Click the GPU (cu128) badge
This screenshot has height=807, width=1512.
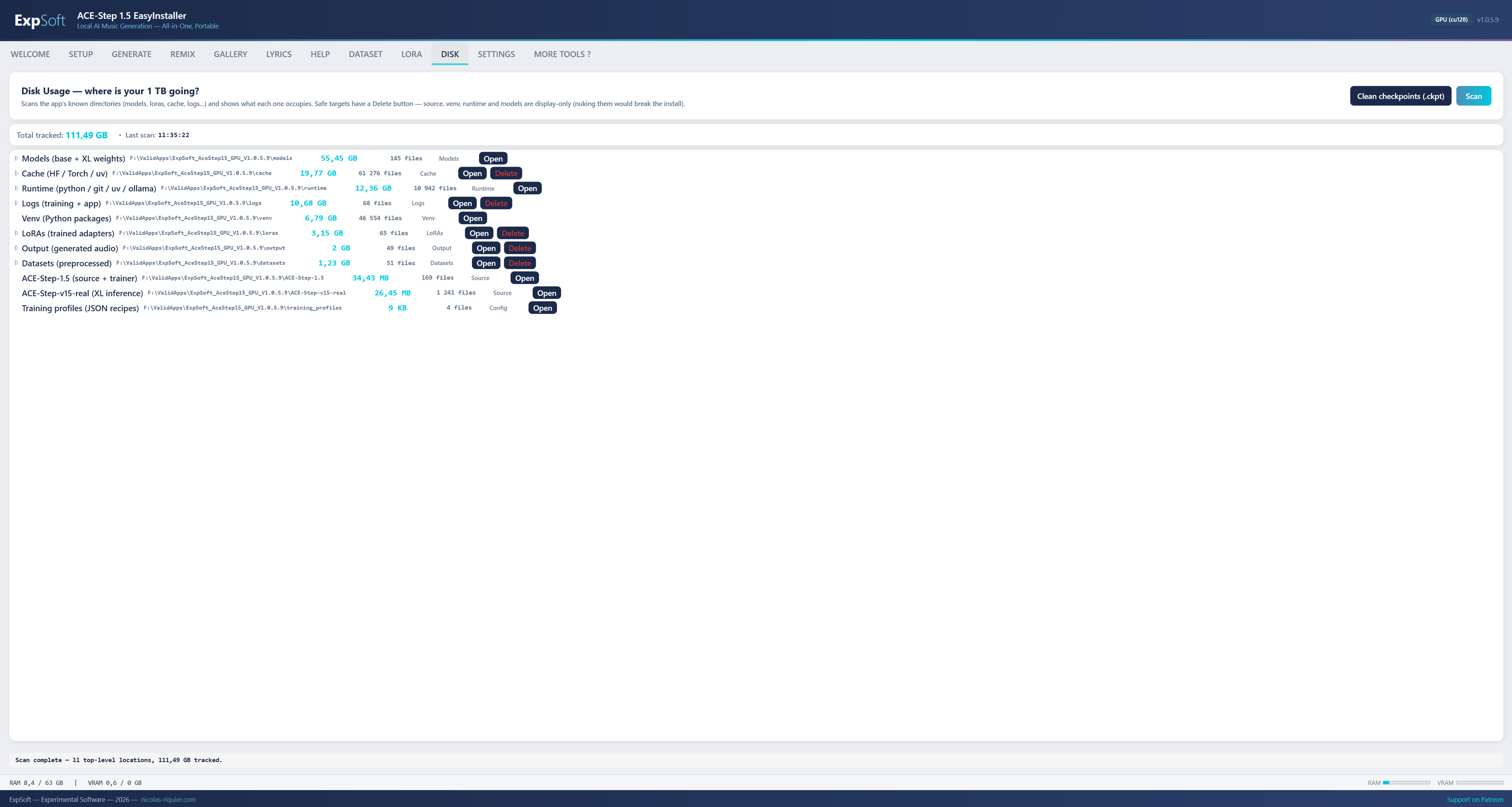point(1451,19)
